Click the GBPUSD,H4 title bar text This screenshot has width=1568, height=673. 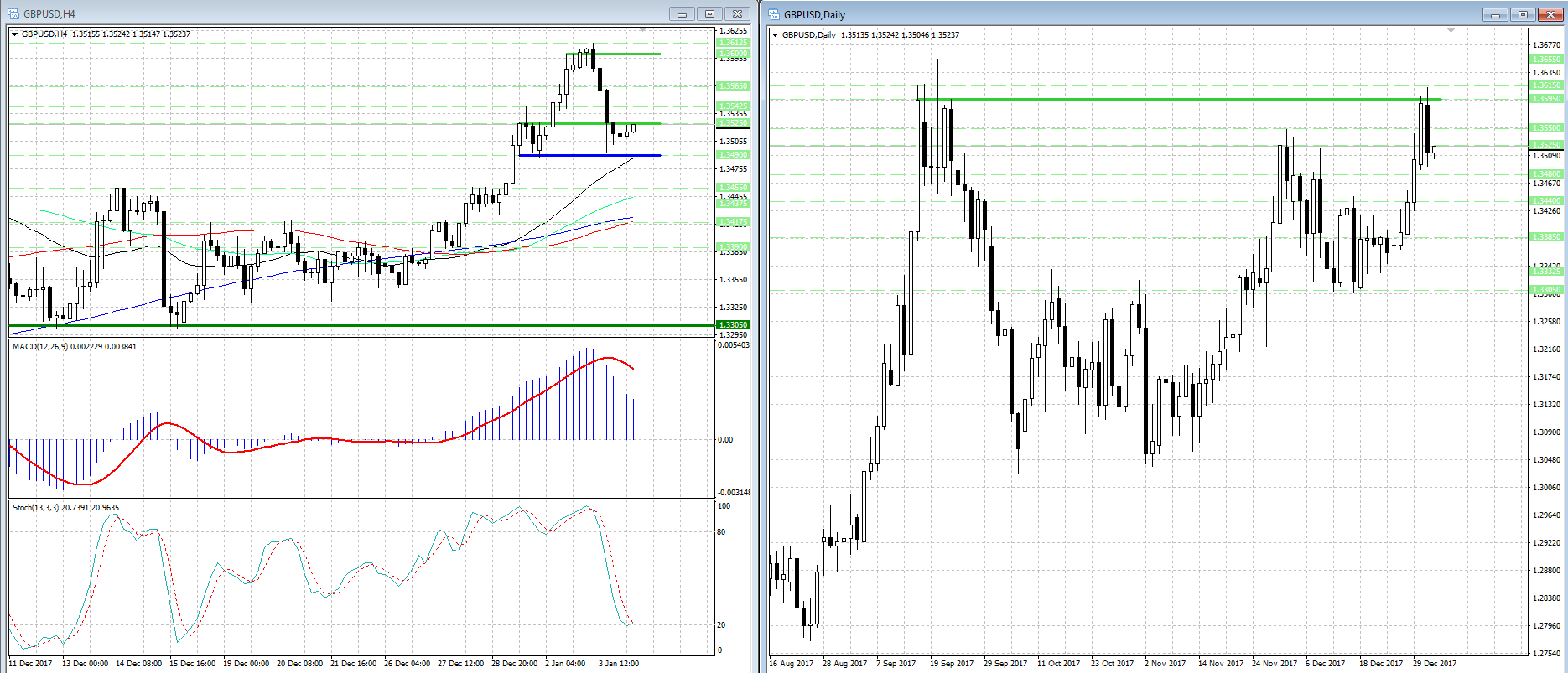49,14
